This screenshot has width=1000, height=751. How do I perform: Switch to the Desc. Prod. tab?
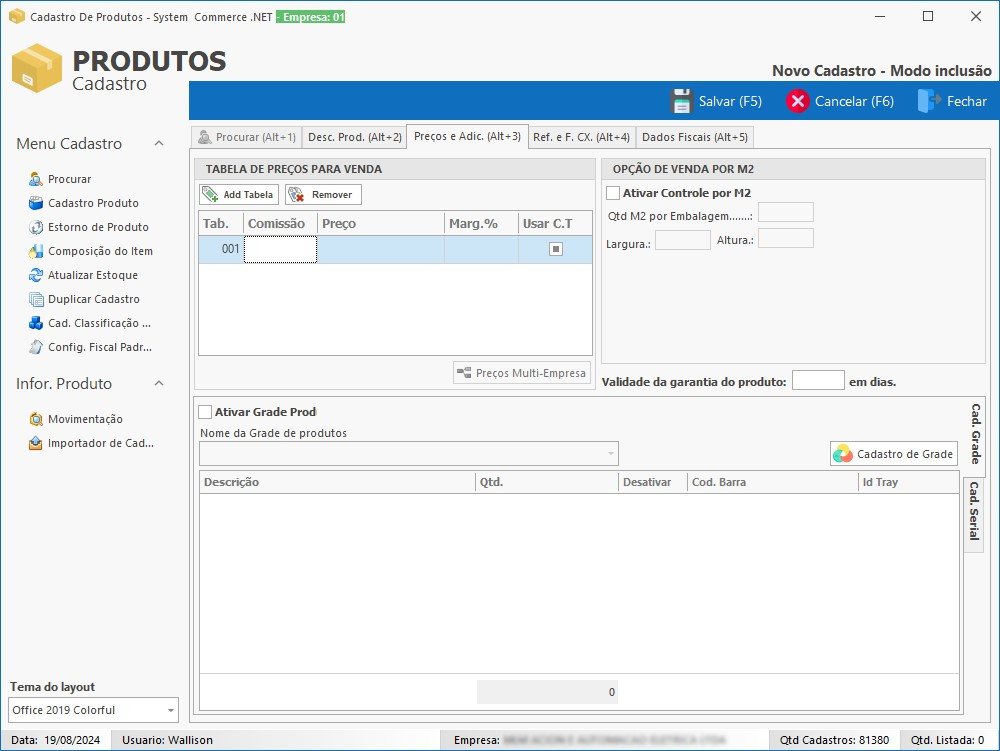pos(354,137)
